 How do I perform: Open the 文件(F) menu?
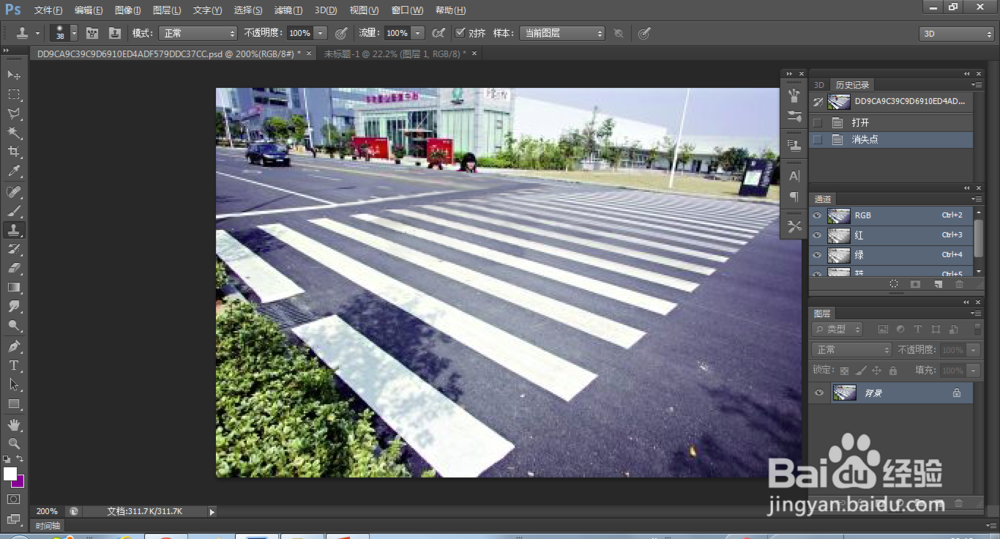48,10
